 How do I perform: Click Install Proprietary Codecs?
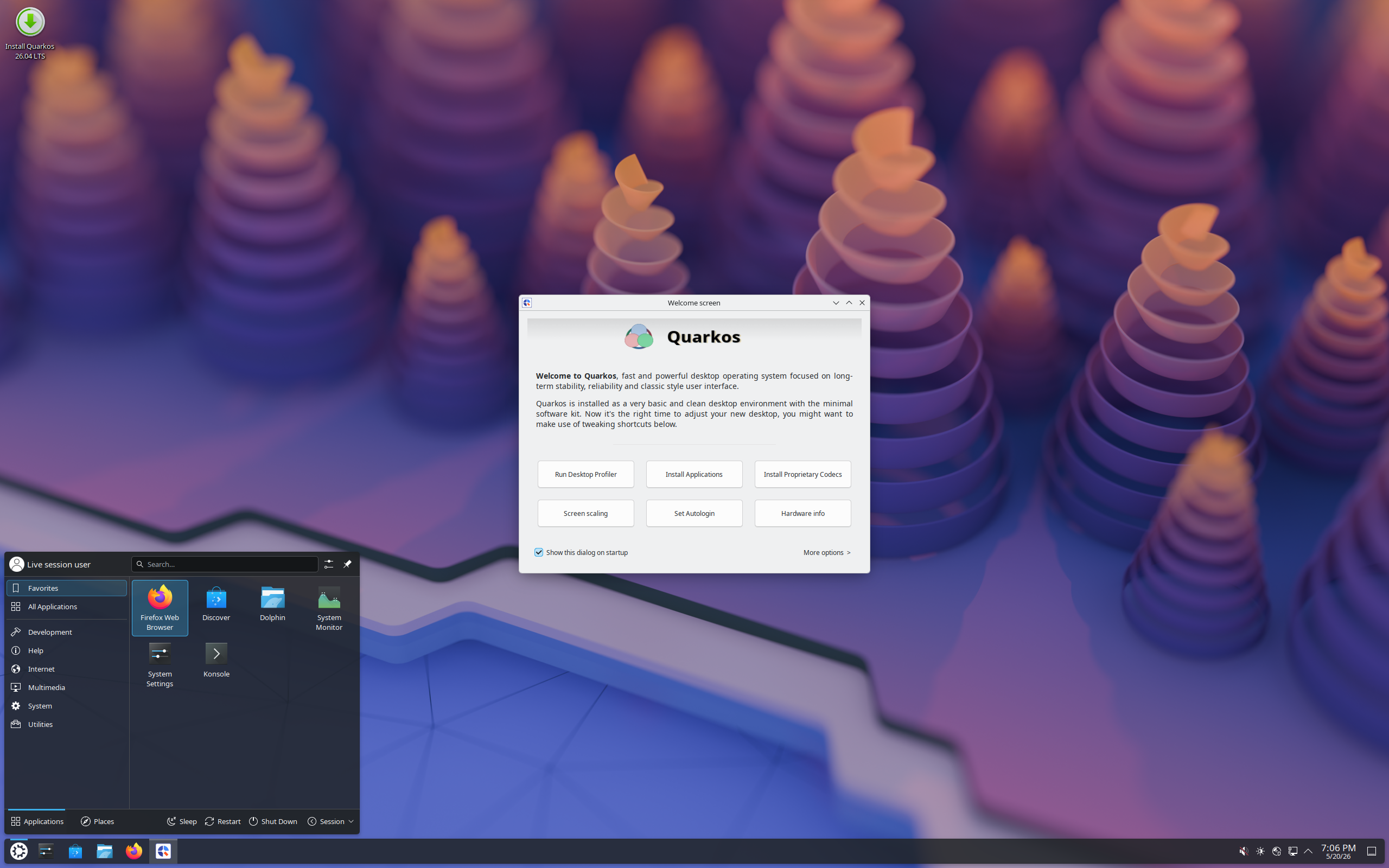click(802, 474)
